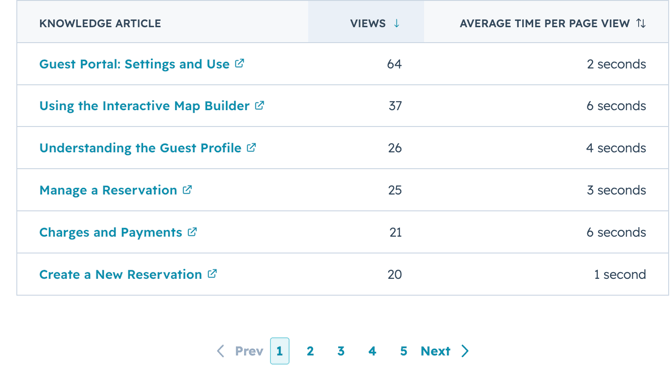670x370 pixels.
Task: Click the Prev pagination label
Action: [x=249, y=351]
